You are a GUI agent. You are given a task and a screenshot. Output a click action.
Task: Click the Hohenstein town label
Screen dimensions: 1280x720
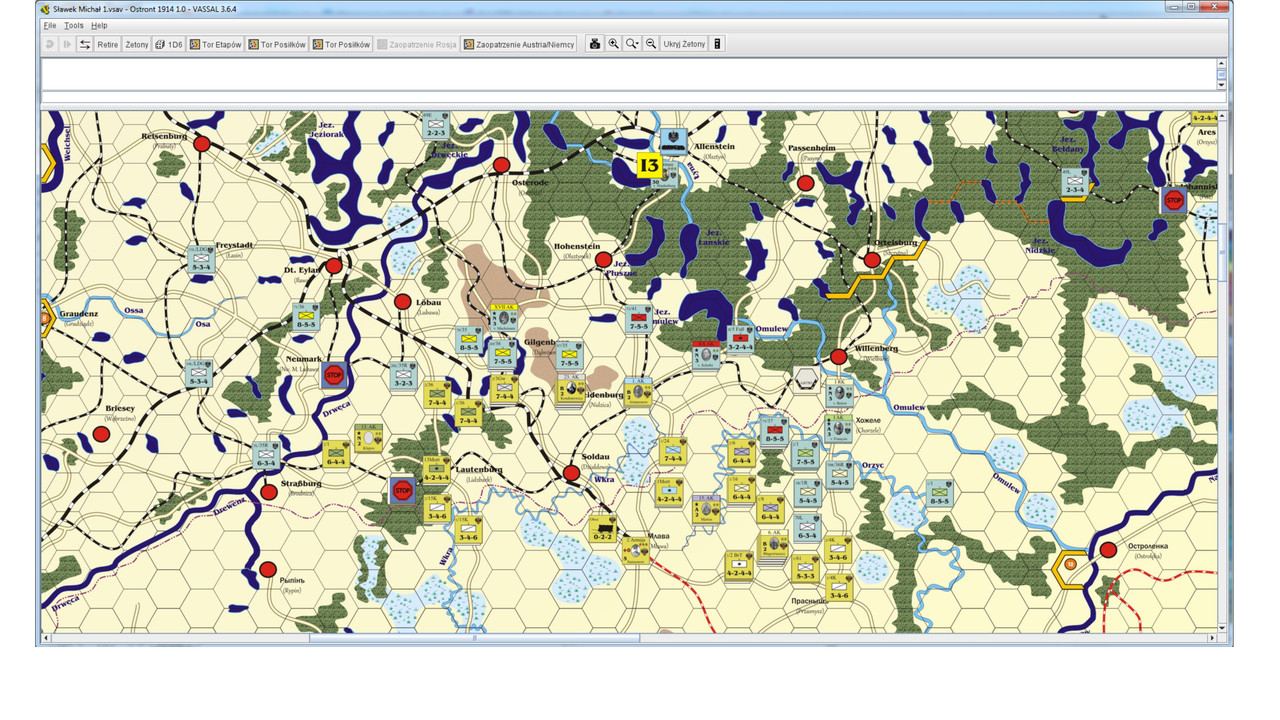tap(577, 246)
